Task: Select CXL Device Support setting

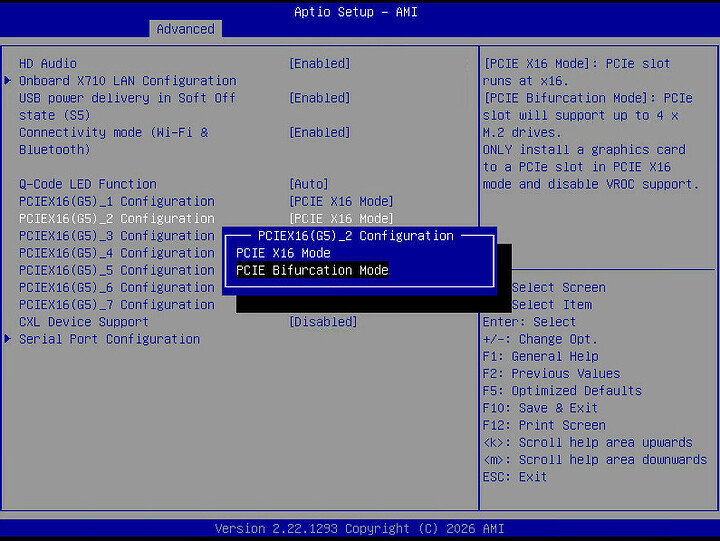Action: pos(84,322)
